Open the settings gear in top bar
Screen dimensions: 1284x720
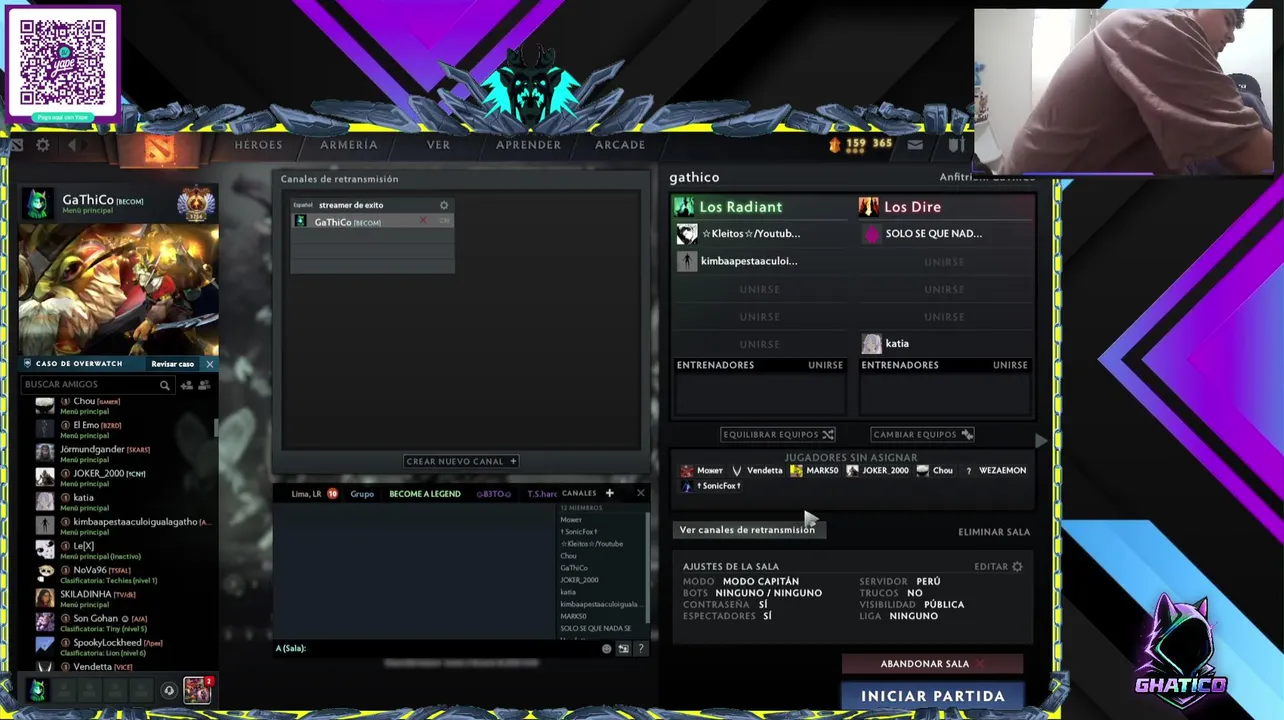click(x=43, y=145)
